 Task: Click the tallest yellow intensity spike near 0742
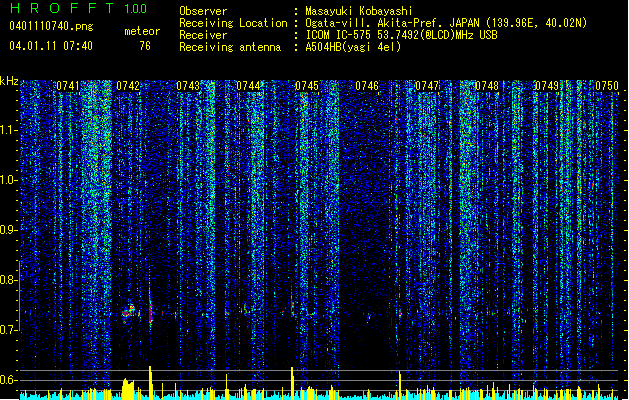tap(150, 382)
